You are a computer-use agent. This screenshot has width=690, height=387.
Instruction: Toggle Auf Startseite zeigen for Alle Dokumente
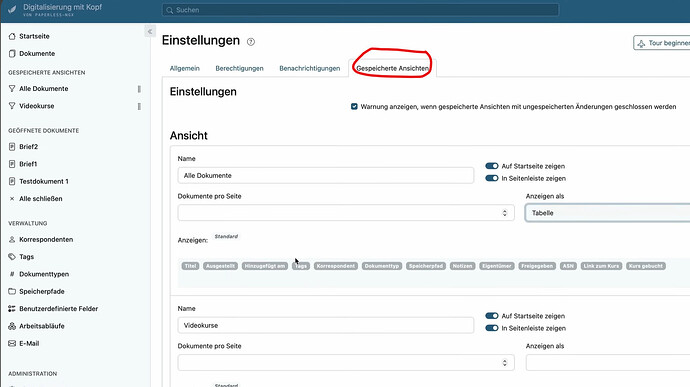point(492,166)
